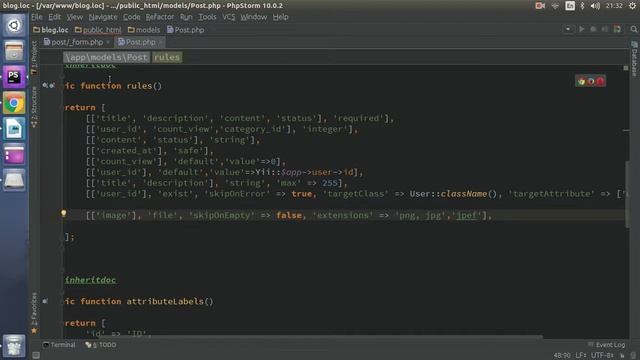Open the Ubuntu Dash launcher
This screenshot has width=640, height=360.
(x=14, y=25)
